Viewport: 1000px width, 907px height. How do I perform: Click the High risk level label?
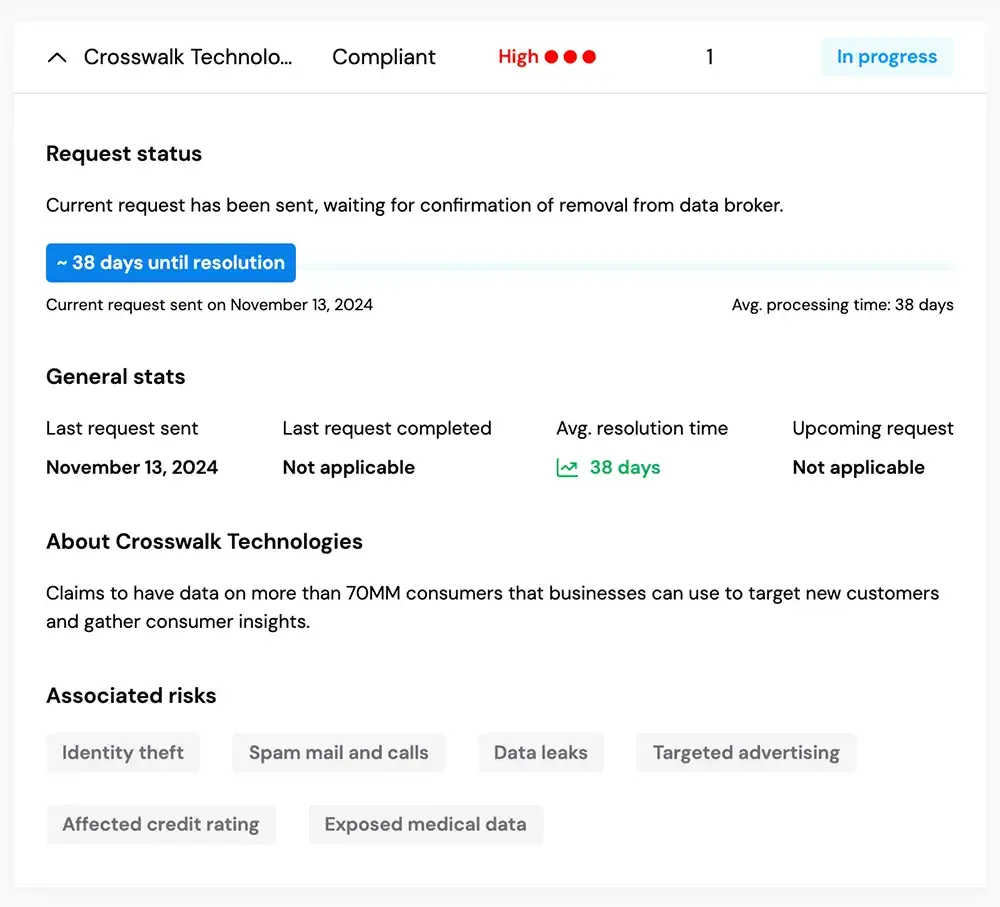coord(518,57)
